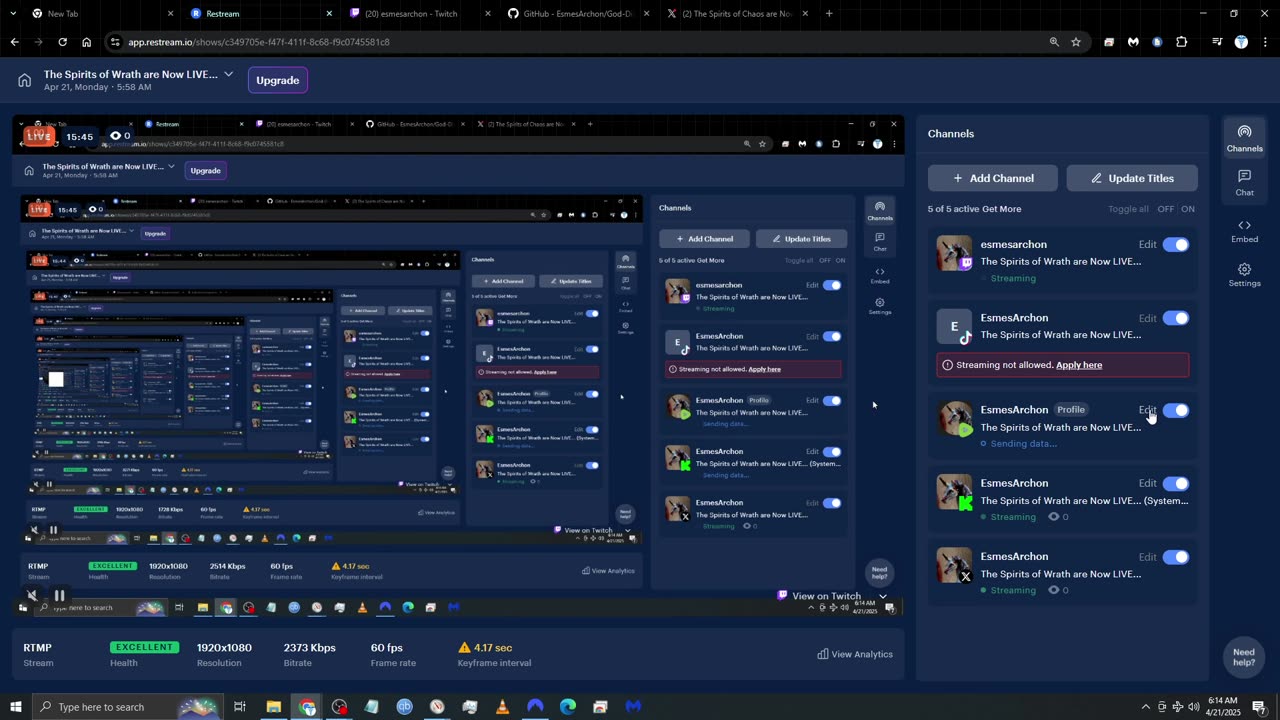Click the 2373 Kbps bitrate value
1280x720 pixels.
pyautogui.click(x=310, y=647)
